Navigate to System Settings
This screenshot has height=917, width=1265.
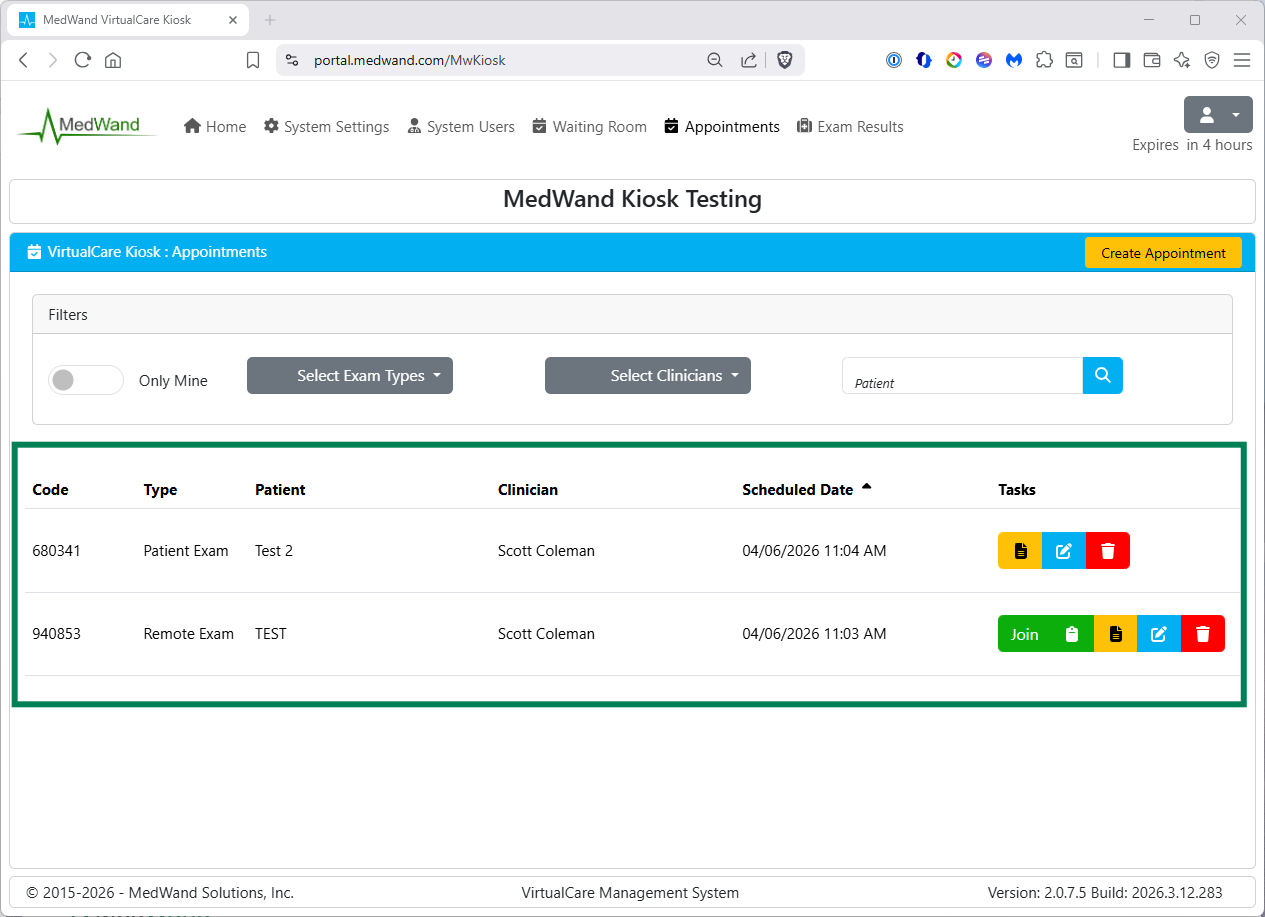[x=326, y=127]
